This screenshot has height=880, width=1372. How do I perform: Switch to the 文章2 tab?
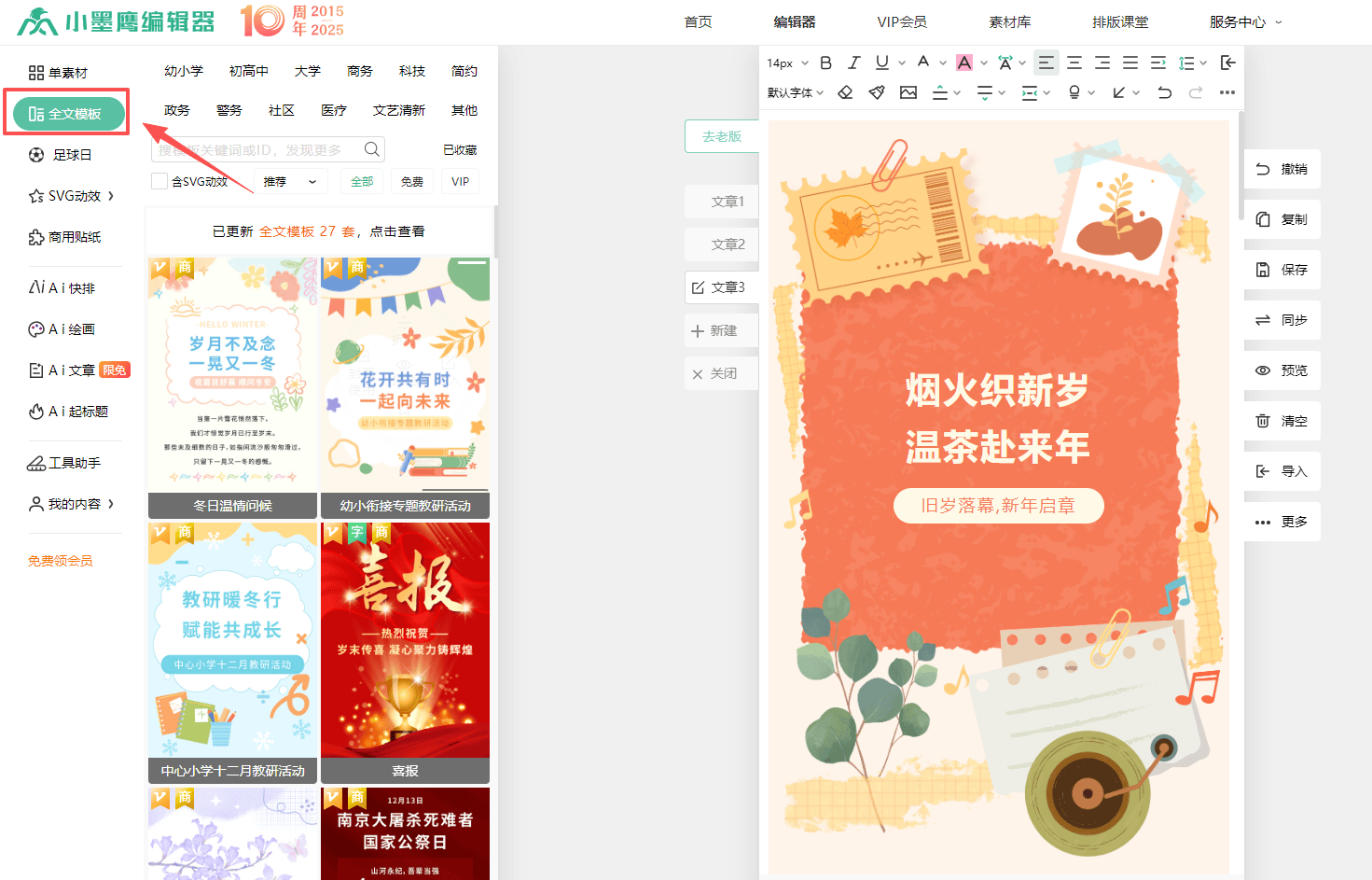(728, 244)
